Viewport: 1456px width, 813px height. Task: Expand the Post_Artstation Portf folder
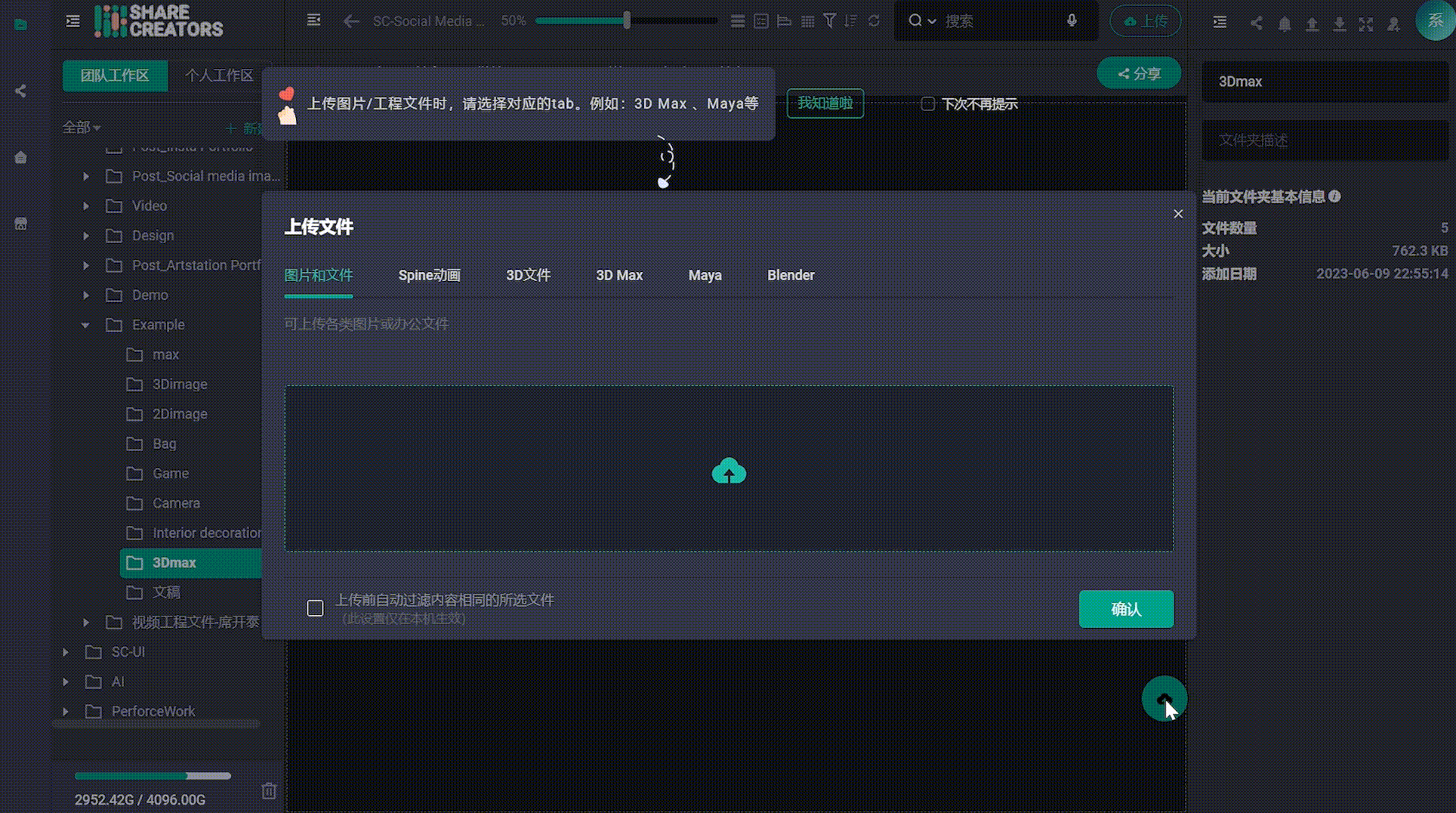[86, 265]
